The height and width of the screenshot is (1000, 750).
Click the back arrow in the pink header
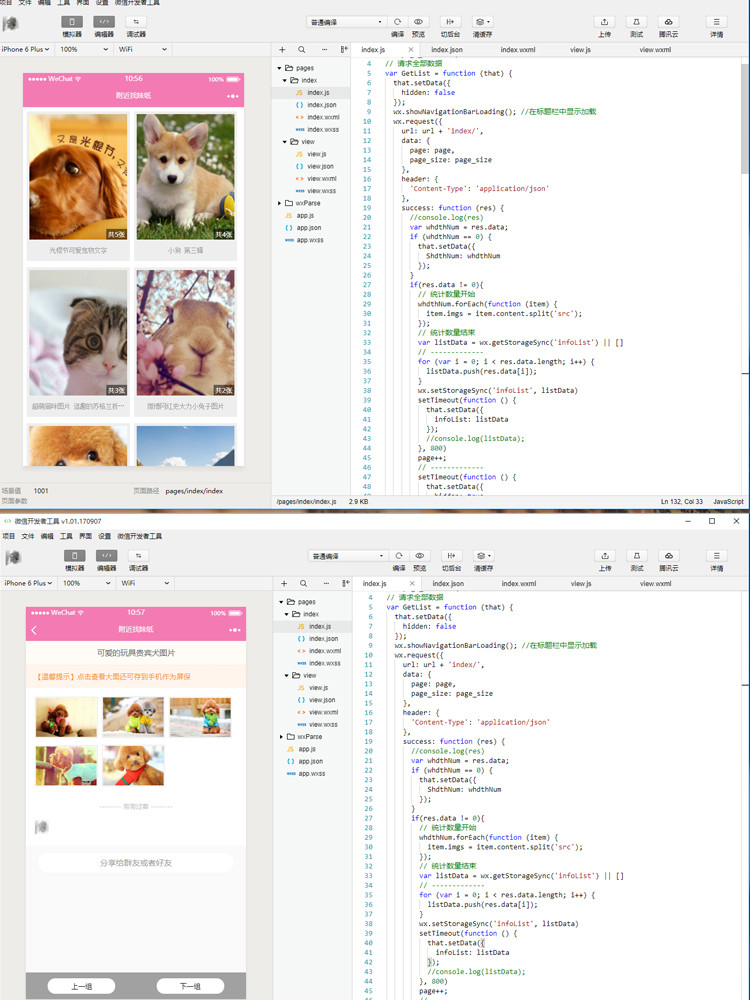[35, 629]
